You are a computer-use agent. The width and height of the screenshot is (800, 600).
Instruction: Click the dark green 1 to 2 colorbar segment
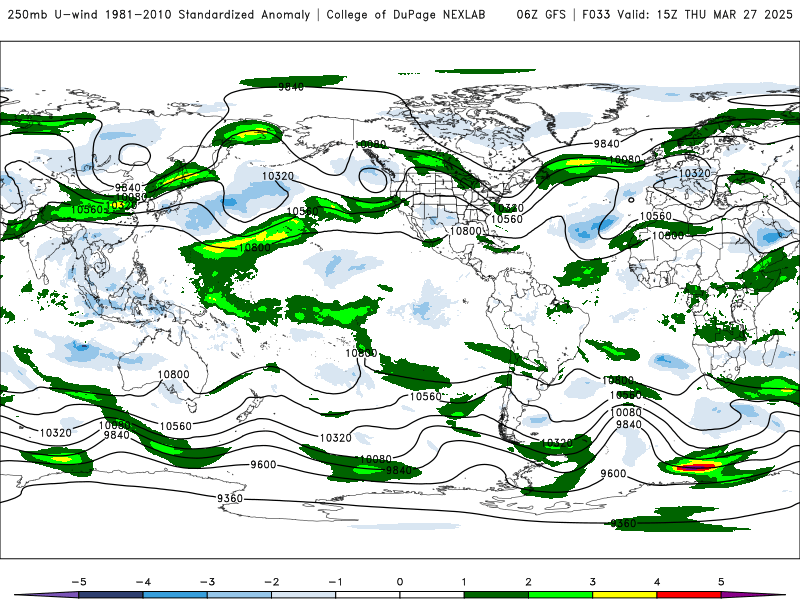point(496,595)
